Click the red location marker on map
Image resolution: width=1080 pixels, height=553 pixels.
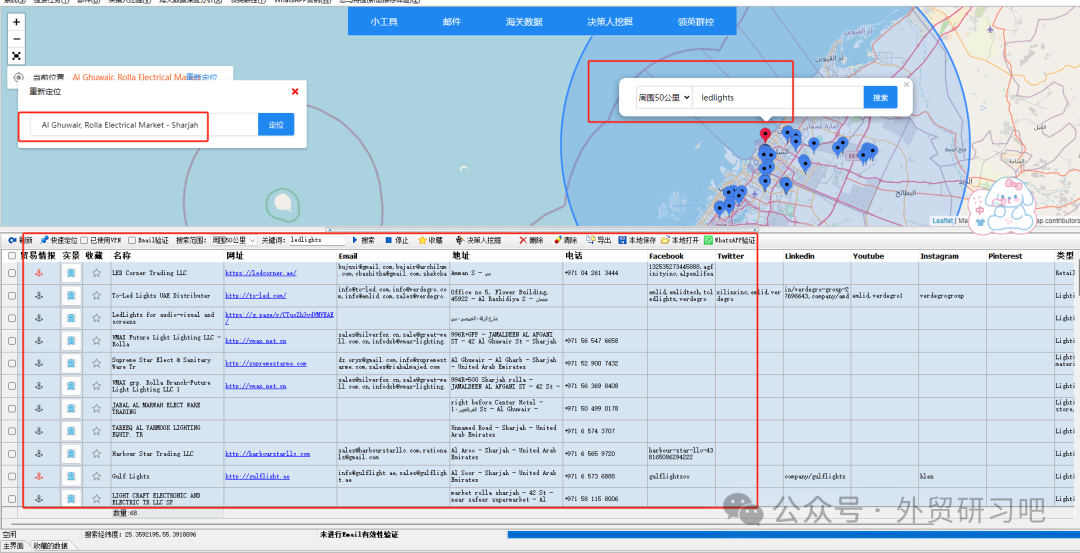tap(765, 135)
